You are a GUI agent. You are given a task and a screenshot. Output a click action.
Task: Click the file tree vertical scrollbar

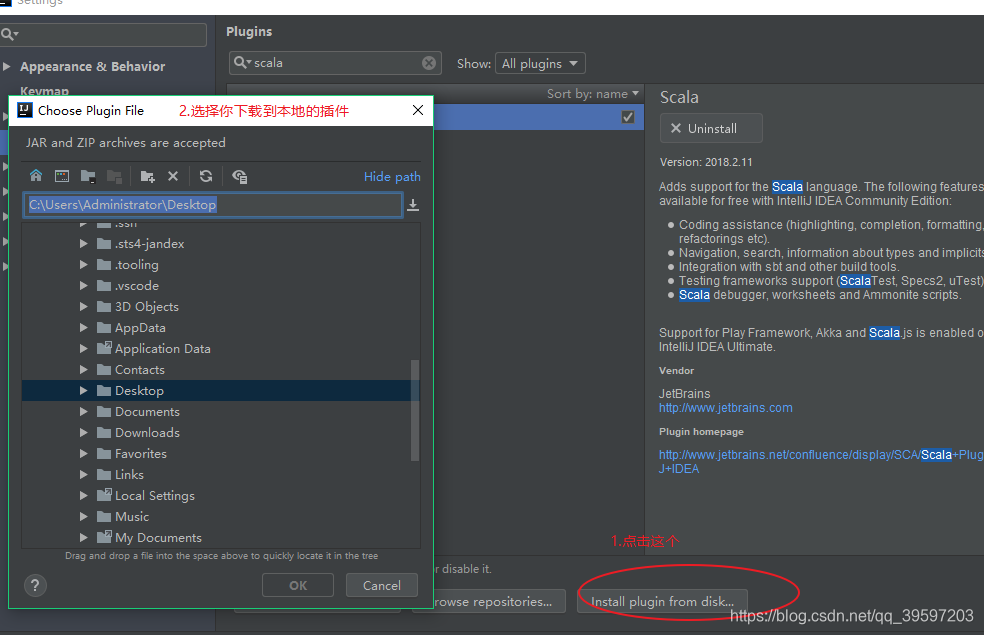(414, 410)
